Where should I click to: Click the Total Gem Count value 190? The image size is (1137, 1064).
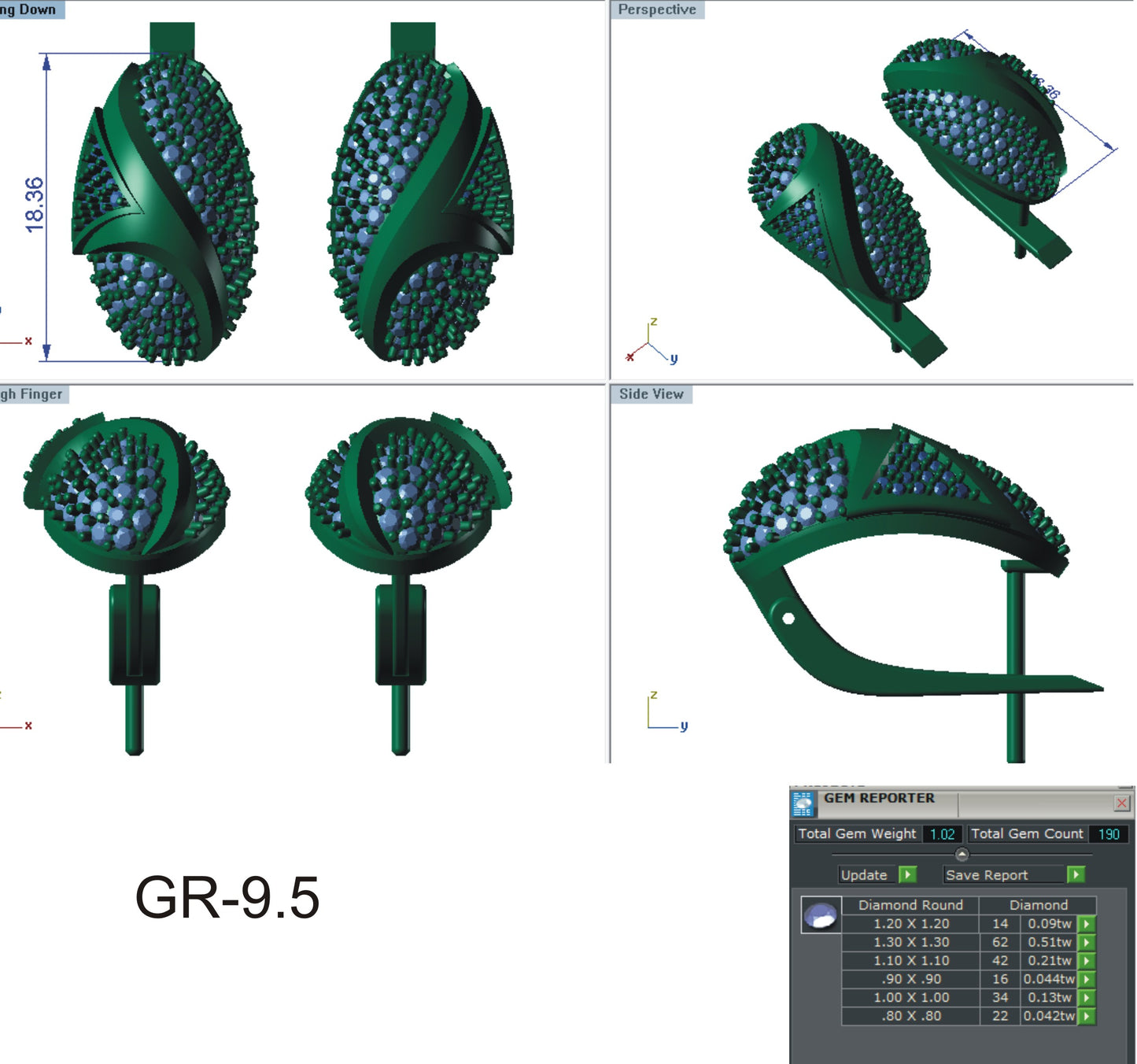(x=1109, y=834)
